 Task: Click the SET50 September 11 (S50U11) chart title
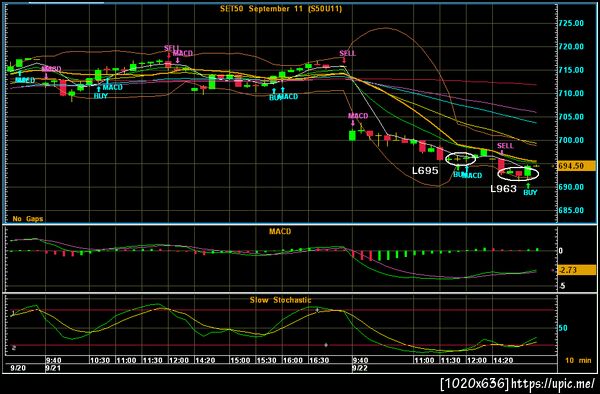tap(280, 9)
